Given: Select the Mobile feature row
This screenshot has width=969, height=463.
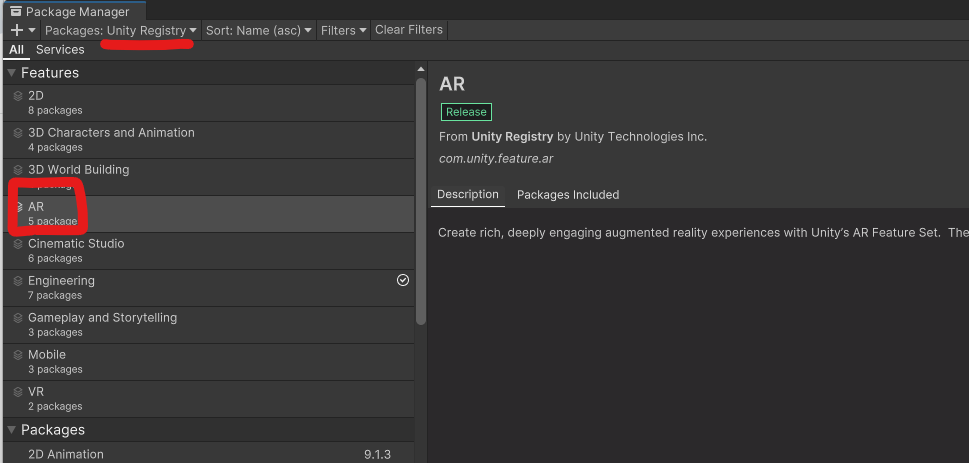Looking at the screenshot, I should coord(209,362).
